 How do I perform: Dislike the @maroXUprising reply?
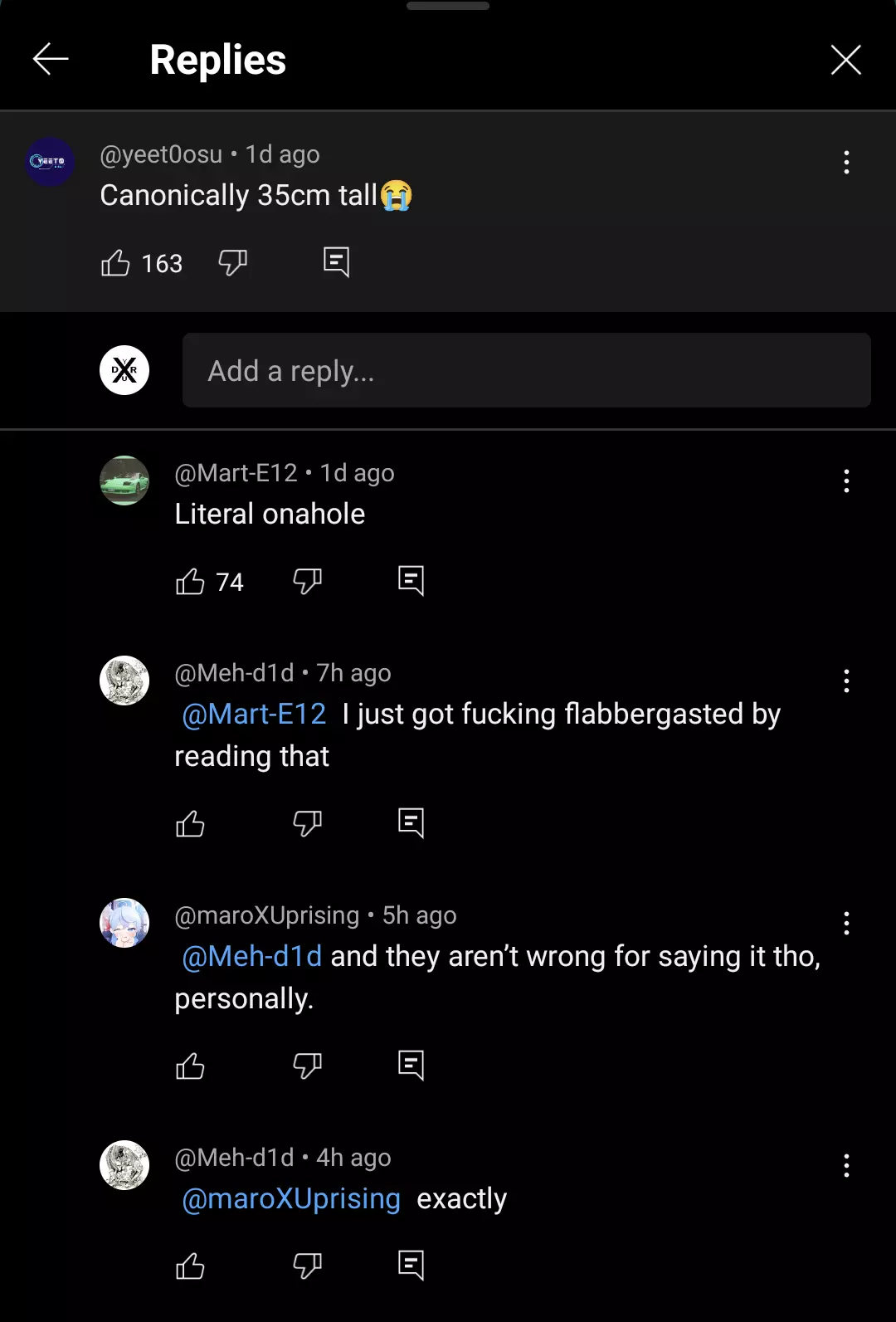(x=307, y=1066)
